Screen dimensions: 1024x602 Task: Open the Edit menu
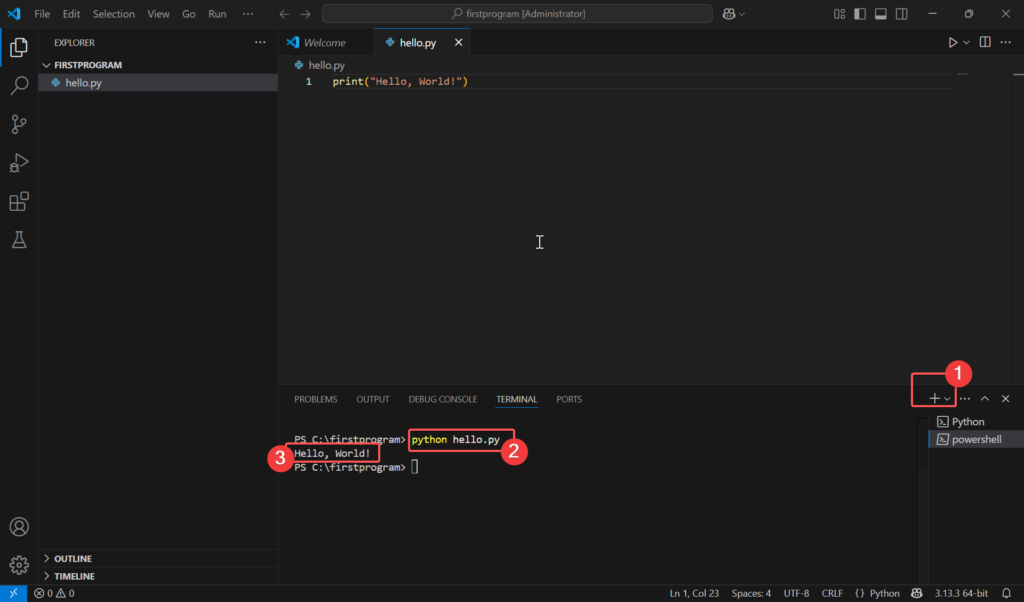pyautogui.click(x=71, y=14)
